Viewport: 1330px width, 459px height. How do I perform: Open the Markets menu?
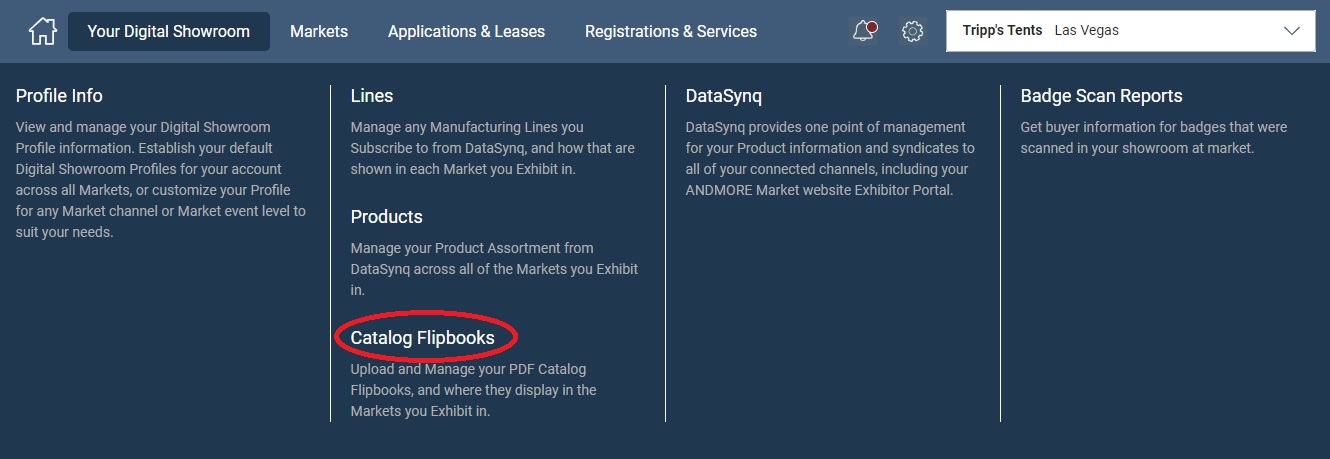(319, 31)
